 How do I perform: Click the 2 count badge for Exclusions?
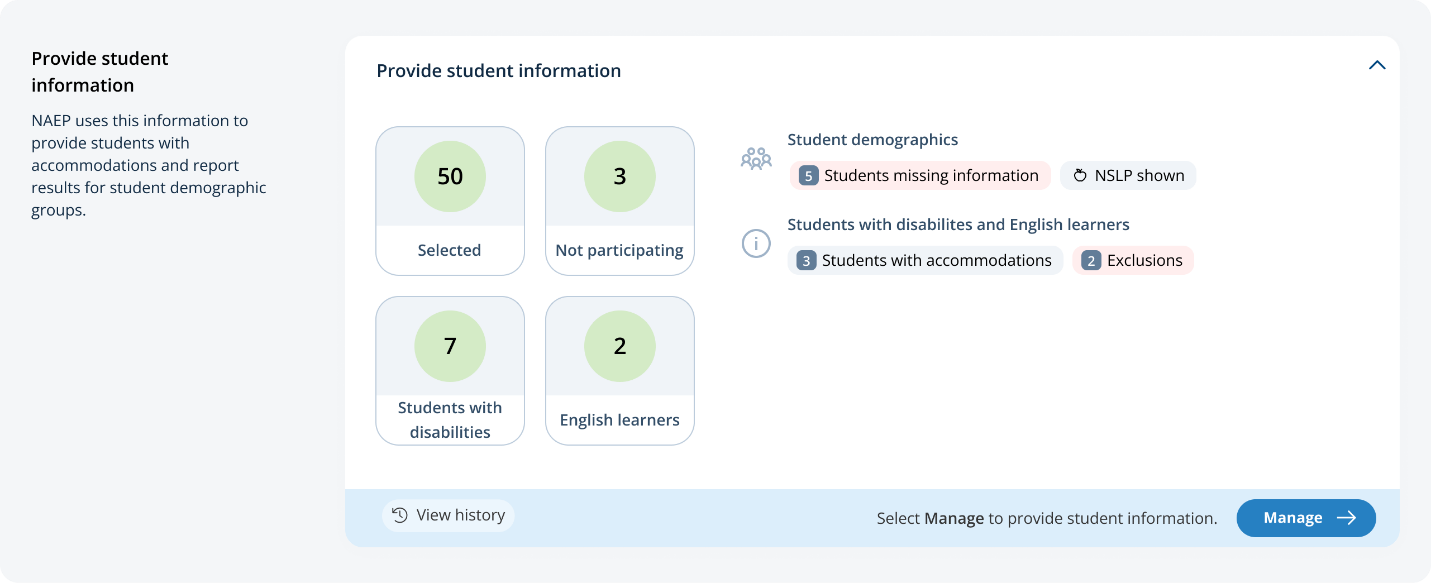pos(1091,261)
